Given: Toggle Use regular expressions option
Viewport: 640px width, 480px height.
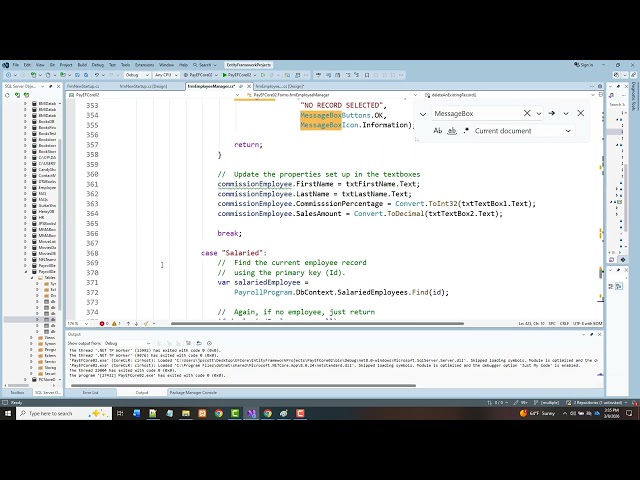Looking at the screenshot, I should 466,131.
